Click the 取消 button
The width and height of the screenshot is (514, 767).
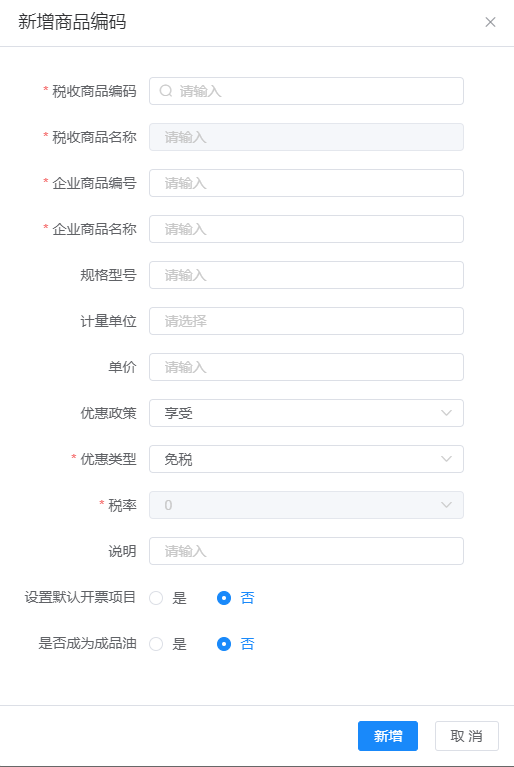click(x=467, y=736)
